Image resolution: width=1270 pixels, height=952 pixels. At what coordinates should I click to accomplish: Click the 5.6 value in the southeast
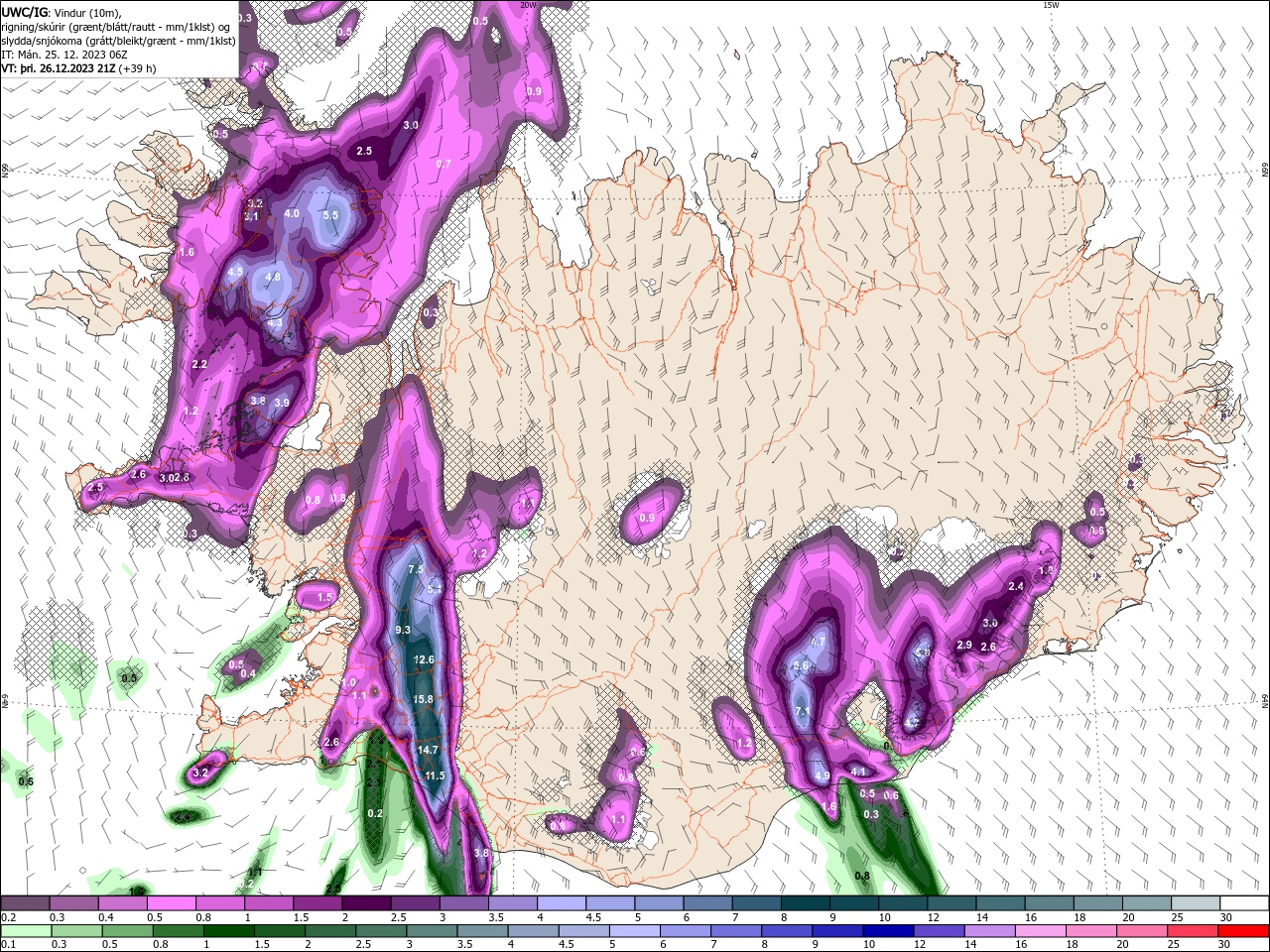[x=802, y=666]
